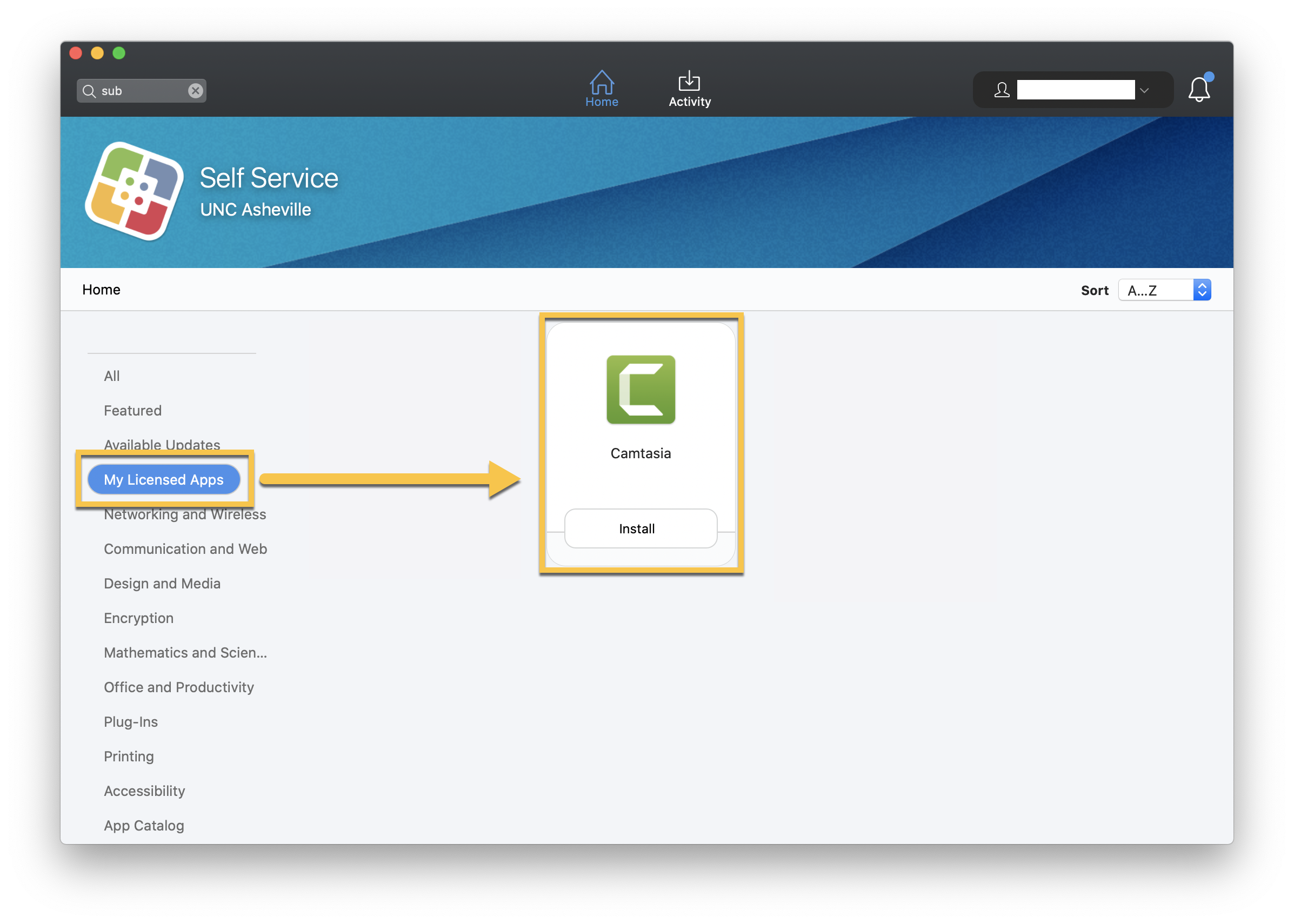Open the App Catalog category
Screen dimensions: 1294x924
[x=144, y=825]
